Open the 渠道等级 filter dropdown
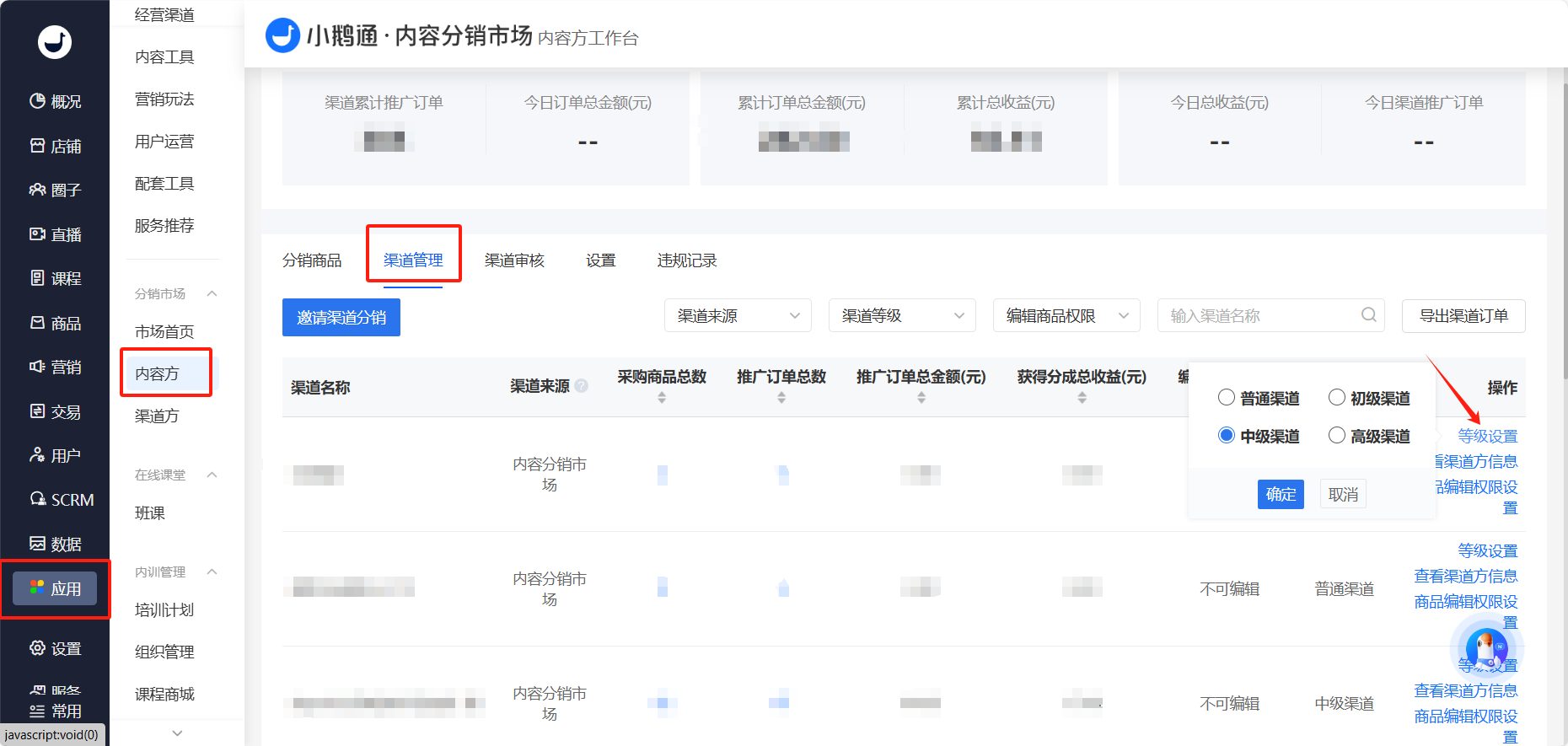The width and height of the screenshot is (1568, 746). (x=902, y=315)
